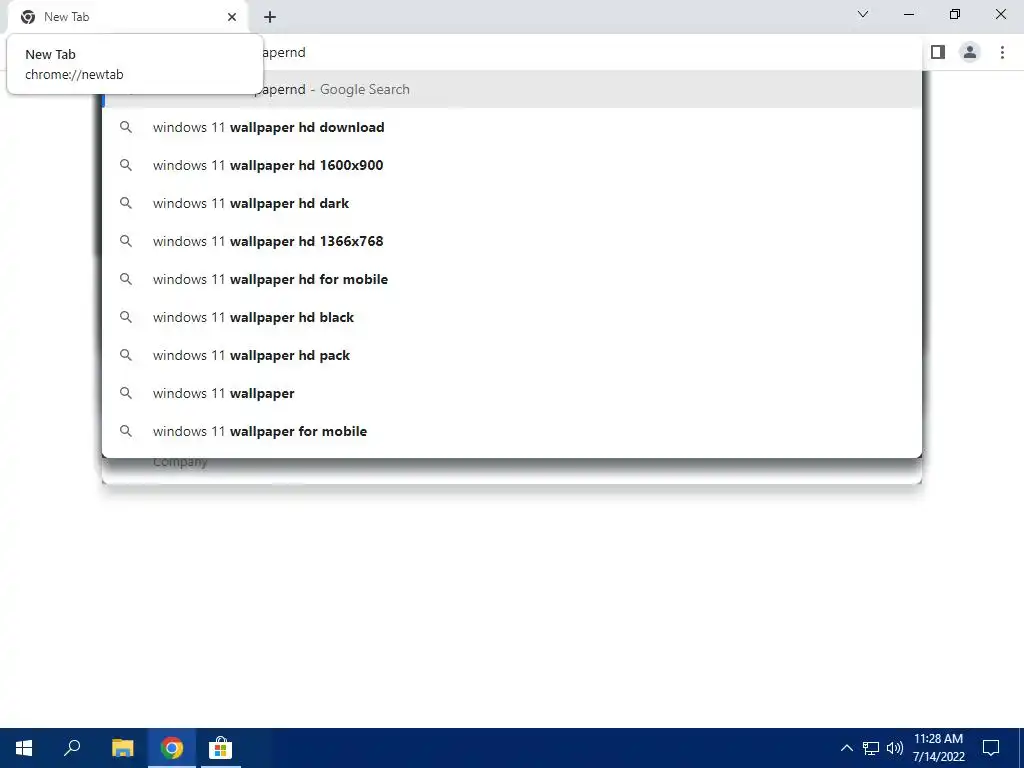The height and width of the screenshot is (768, 1024).
Task: Open a new tab with the plus button
Action: (x=270, y=17)
